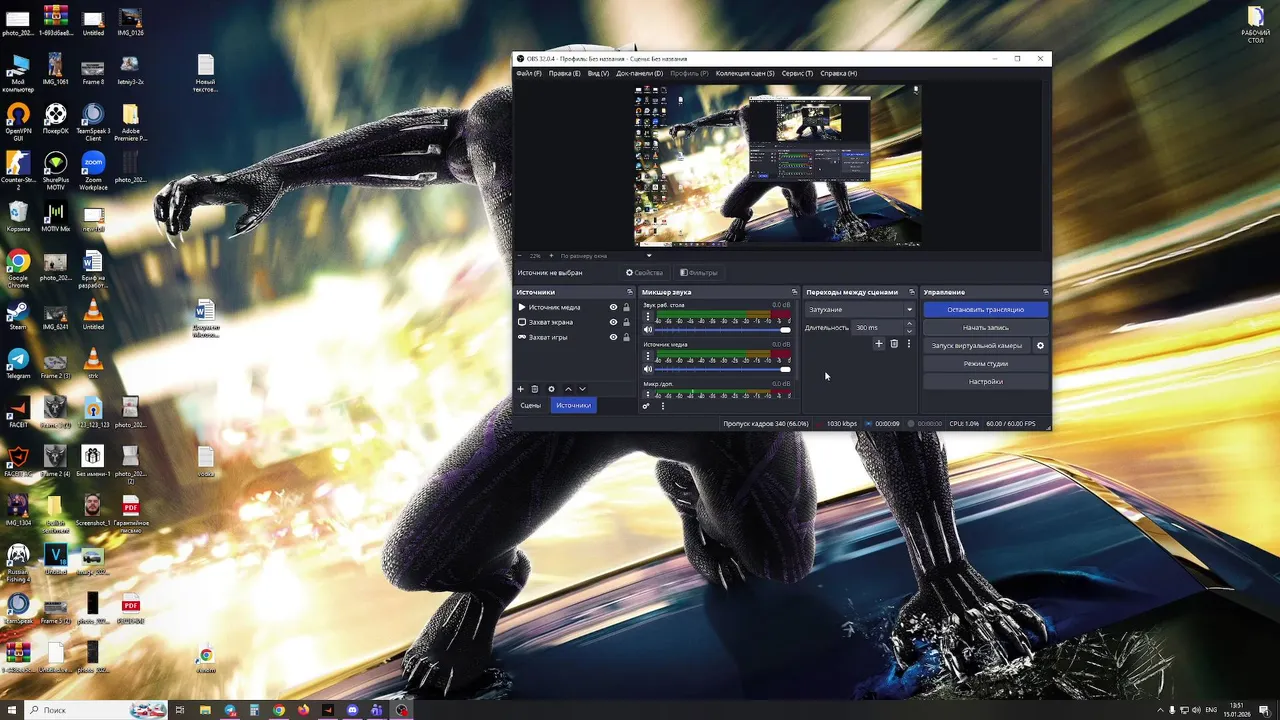Toggle lock on Захват игры source
This screenshot has height=720, width=1280.
tap(627, 337)
